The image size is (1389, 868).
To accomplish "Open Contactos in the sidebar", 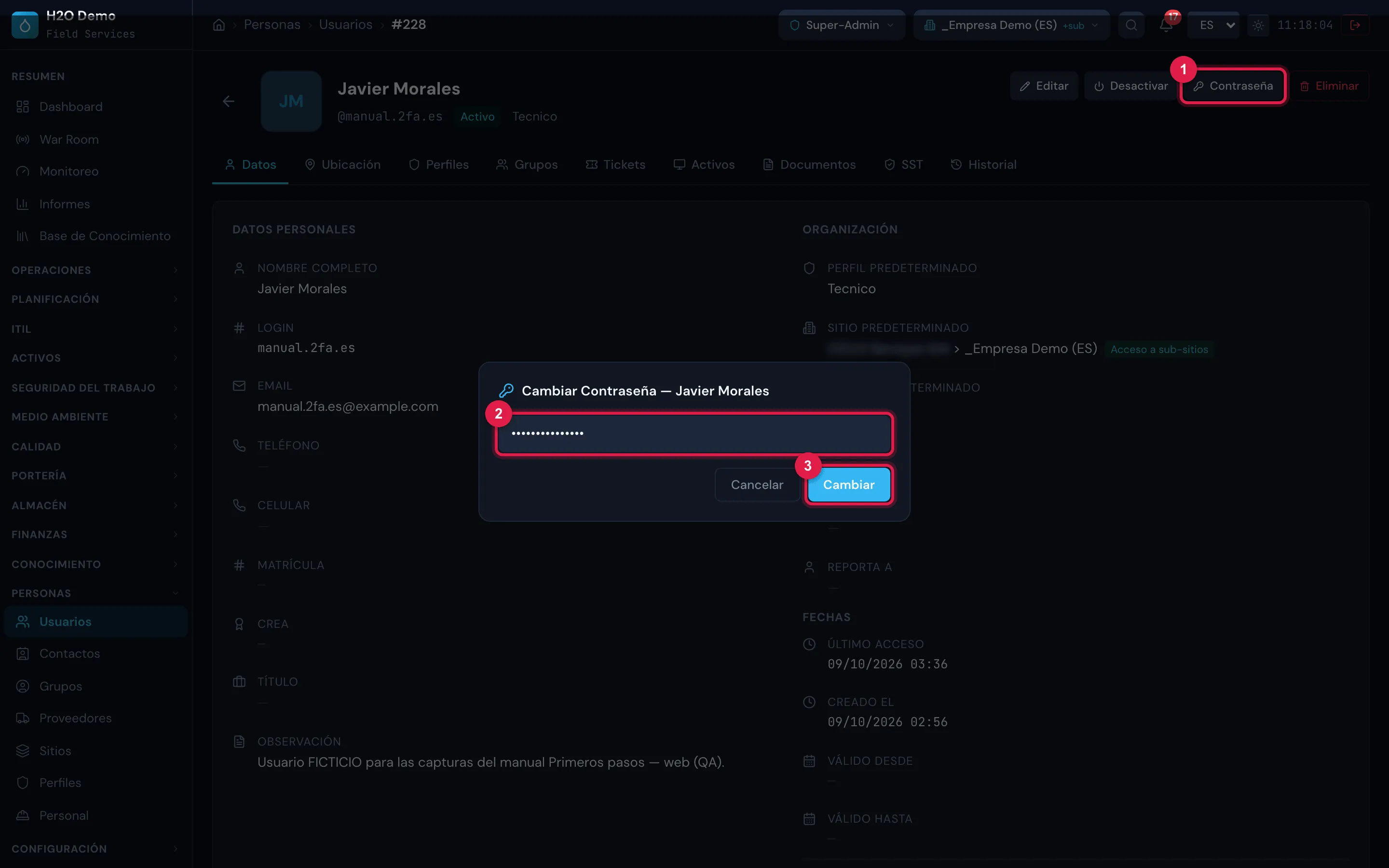I will pyautogui.click(x=95, y=653).
